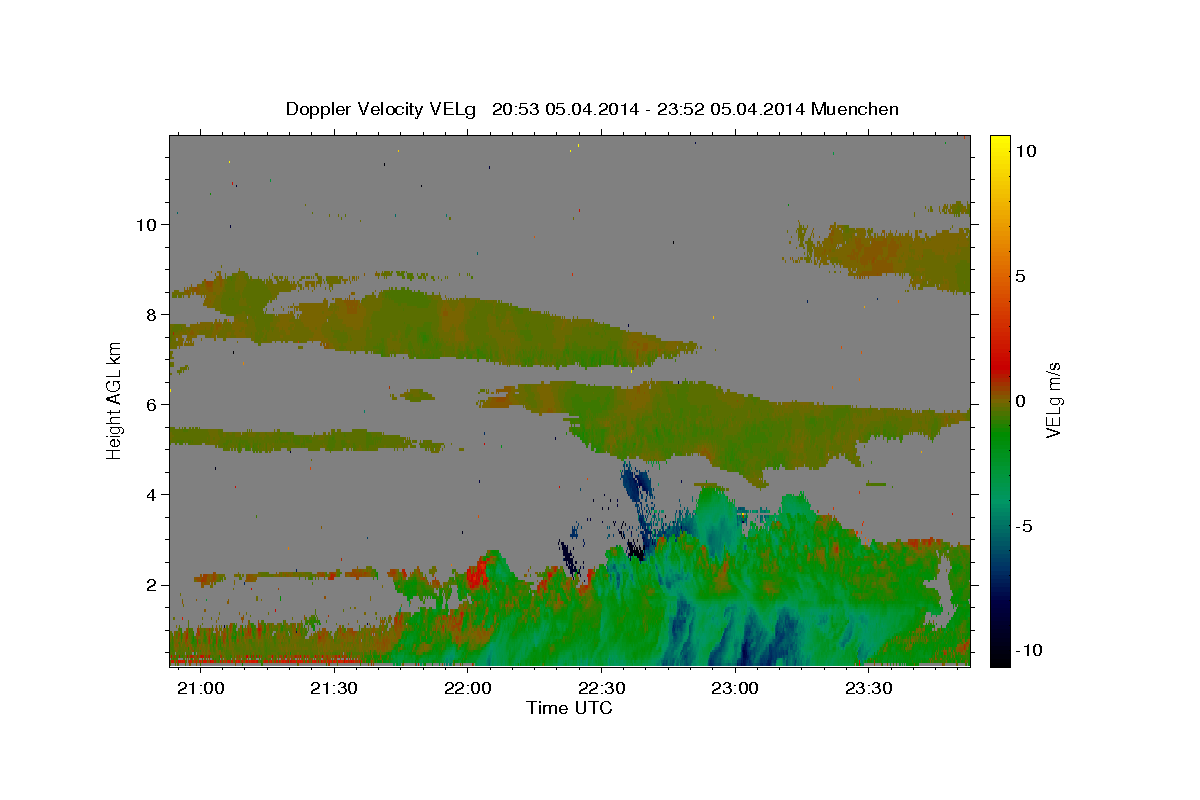Click the height tick label 2
The height and width of the screenshot is (800, 1200).
(153, 585)
